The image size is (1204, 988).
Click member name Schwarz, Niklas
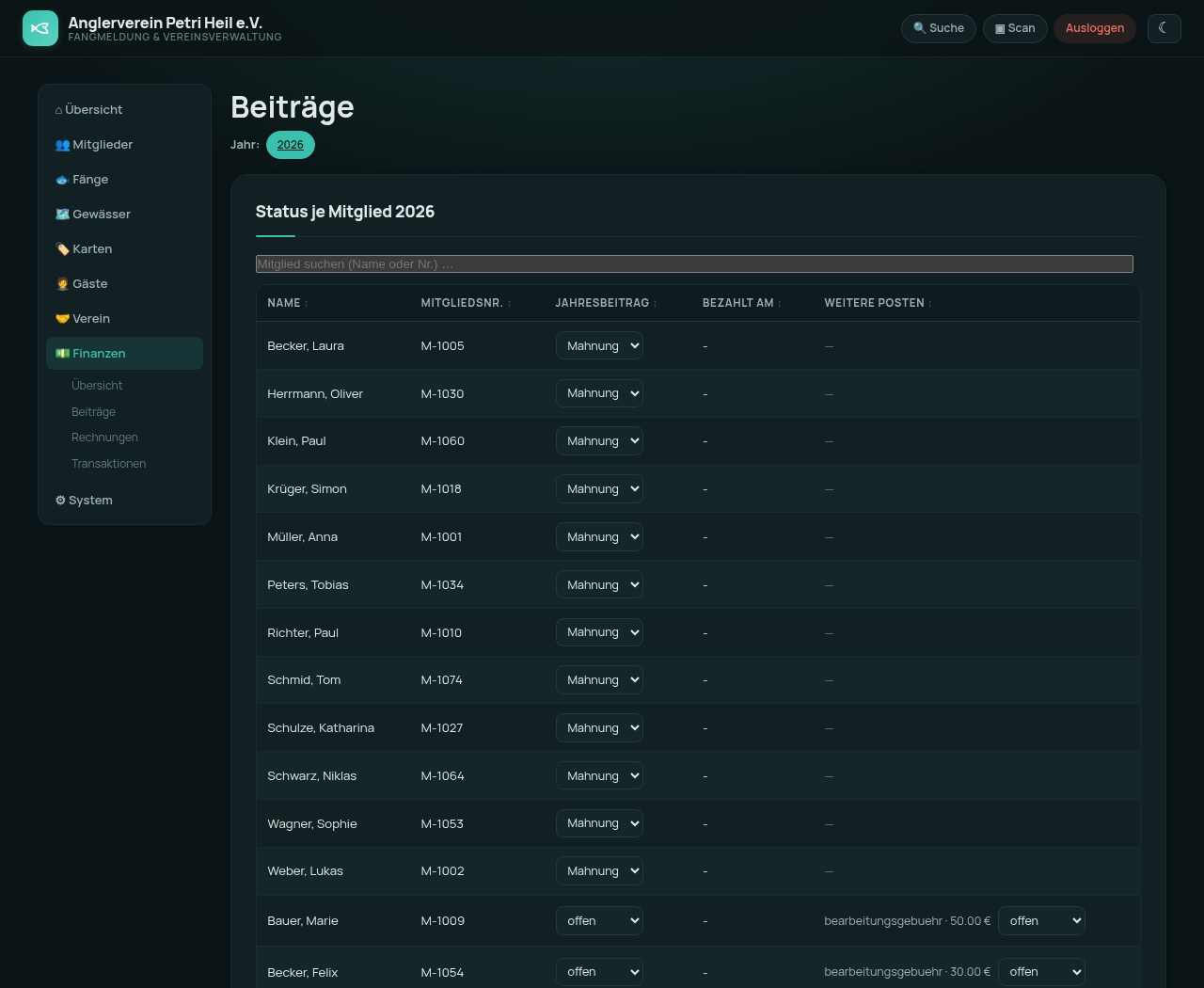(x=311, y=776)
